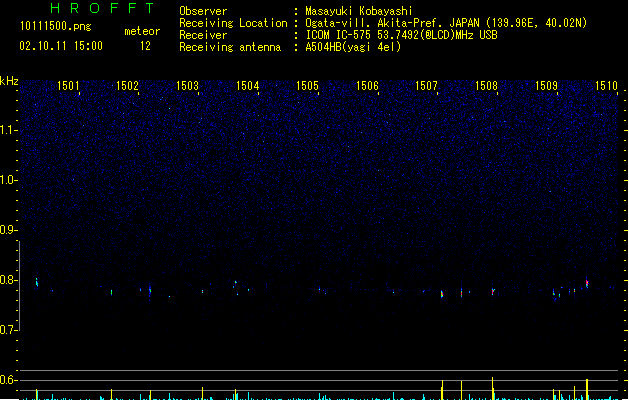Click the Receiving Location label
Image resolution: width=629 pixels, height=400 pixels.
(x=233, y=23)
